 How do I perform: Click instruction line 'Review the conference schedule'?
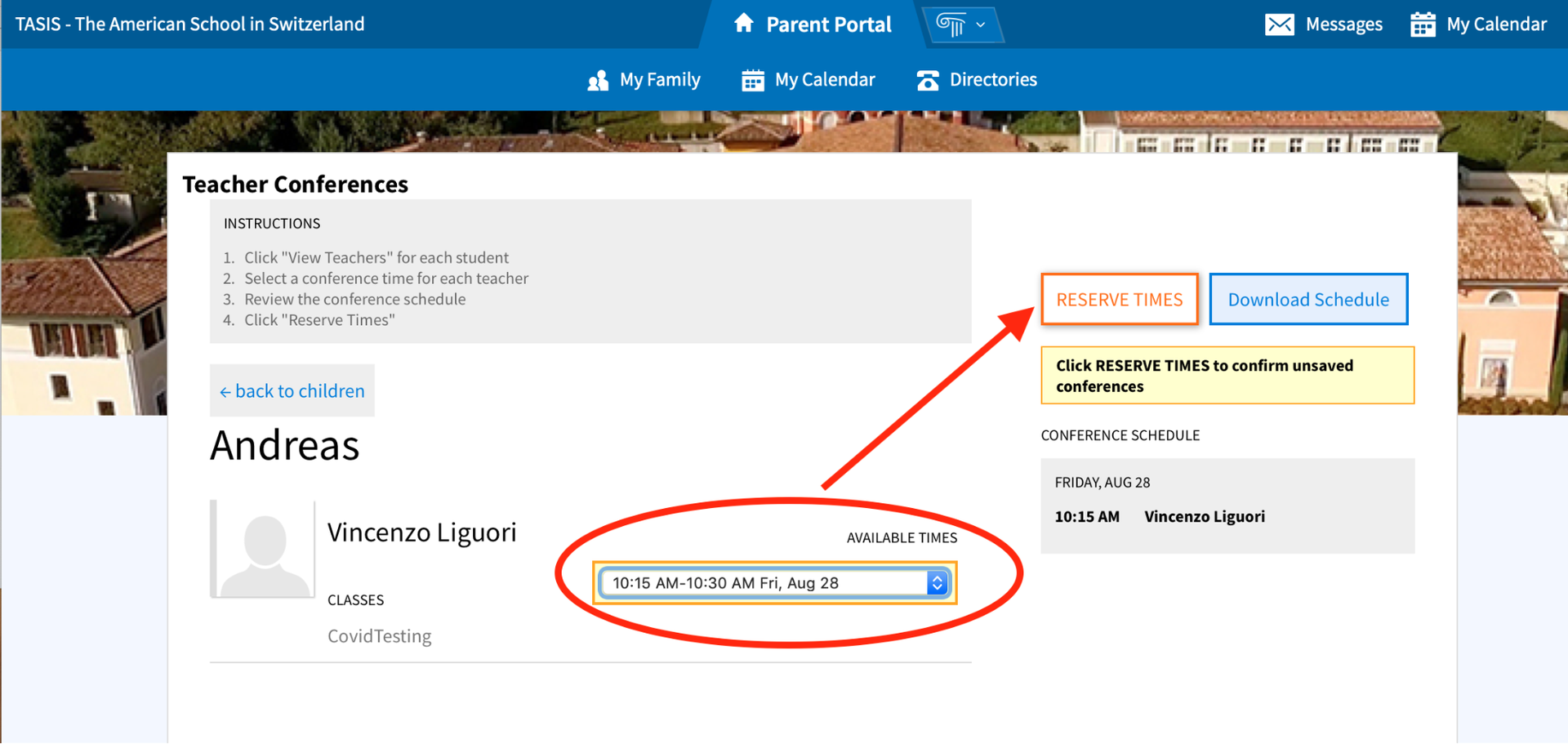click(355, 300)
